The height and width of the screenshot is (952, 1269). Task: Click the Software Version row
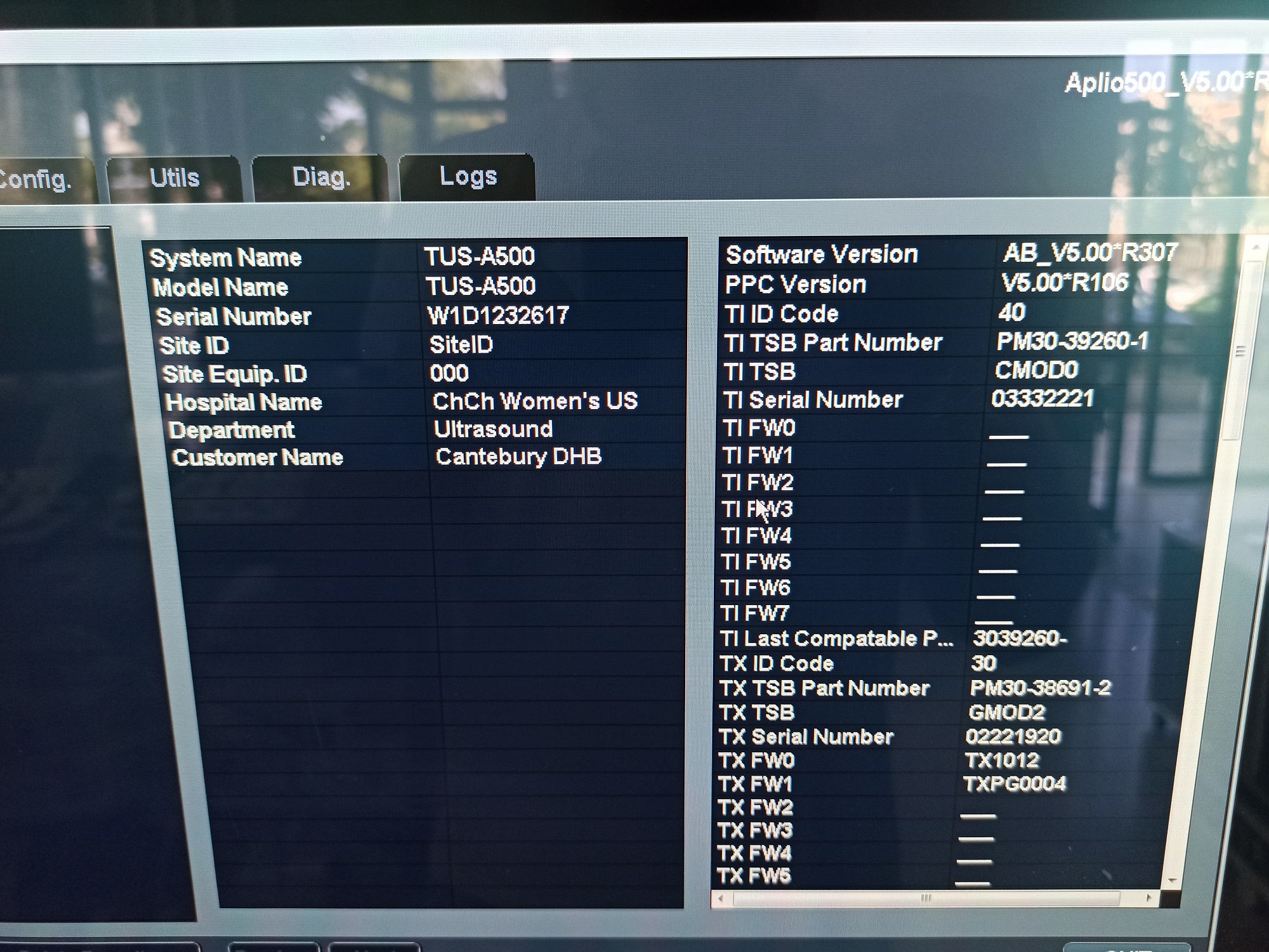822,255
